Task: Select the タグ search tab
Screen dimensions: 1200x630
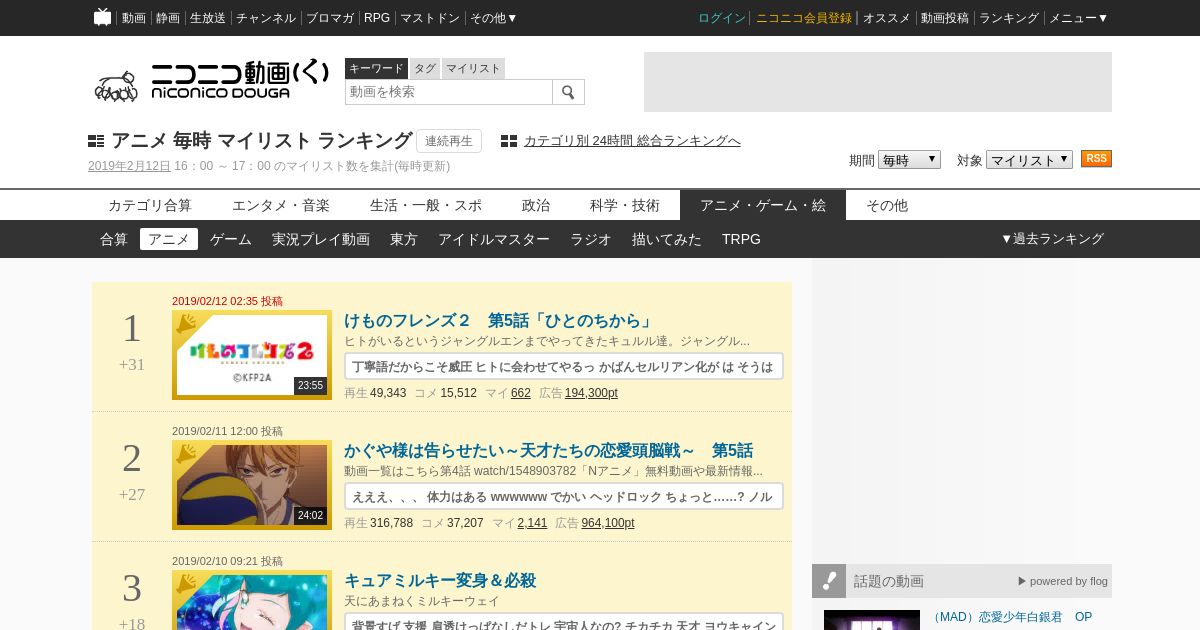Action: (425, 68)
